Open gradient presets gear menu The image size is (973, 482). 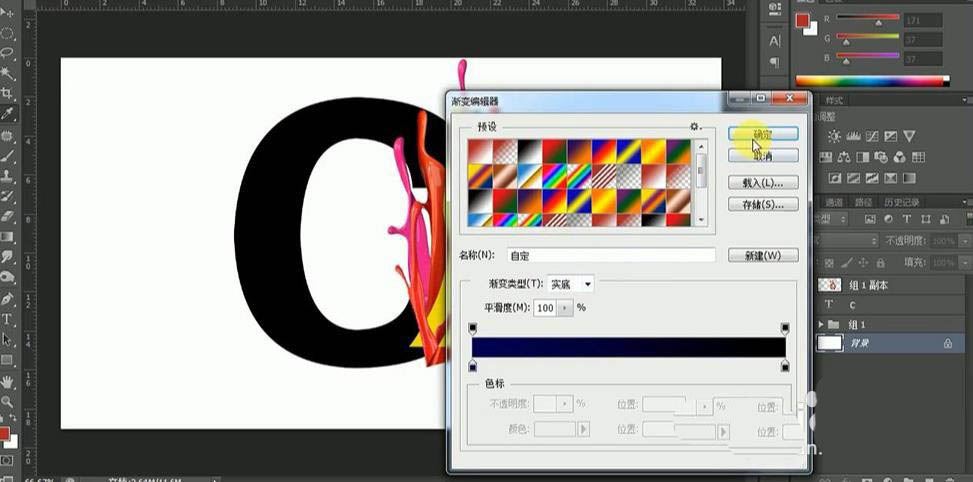(x=695, y=127)
